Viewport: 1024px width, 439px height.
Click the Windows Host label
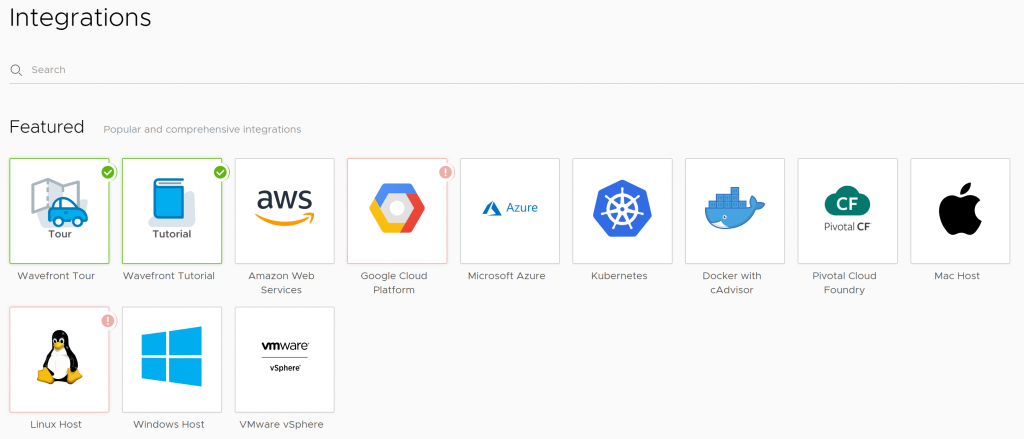[168, 425]
